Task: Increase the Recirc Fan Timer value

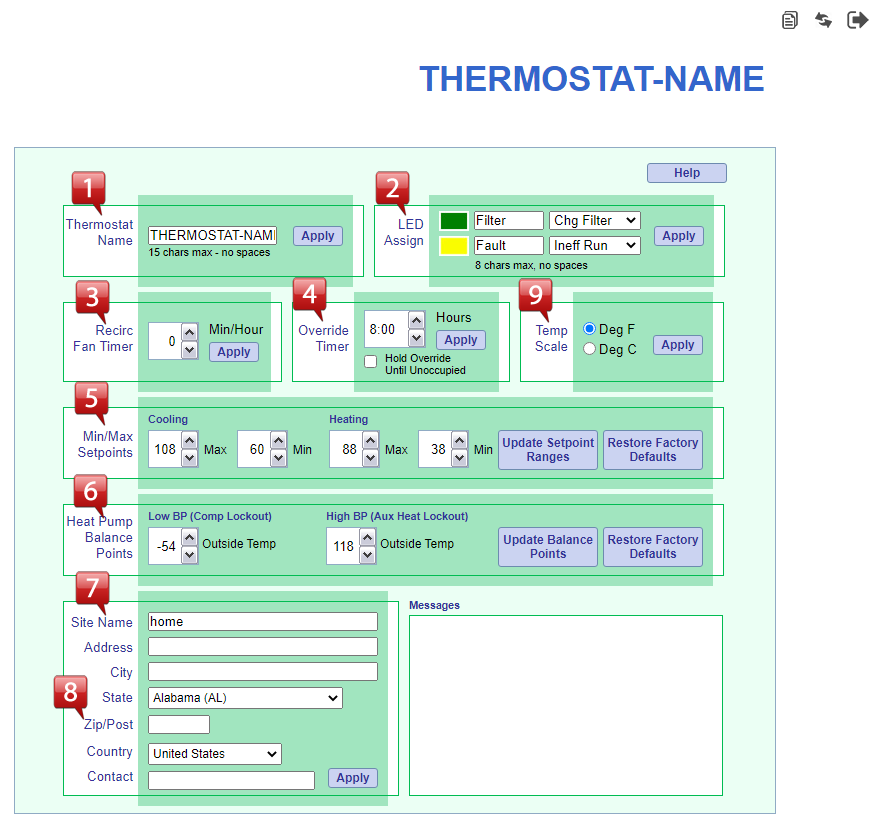Action: tap(190, 332)
